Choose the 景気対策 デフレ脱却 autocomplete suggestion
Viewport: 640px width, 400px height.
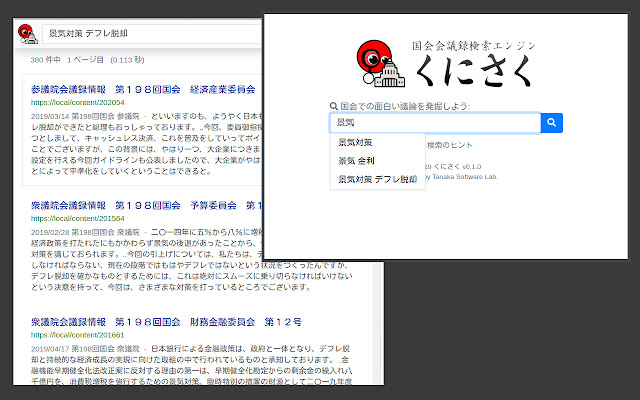click(378, 179)
